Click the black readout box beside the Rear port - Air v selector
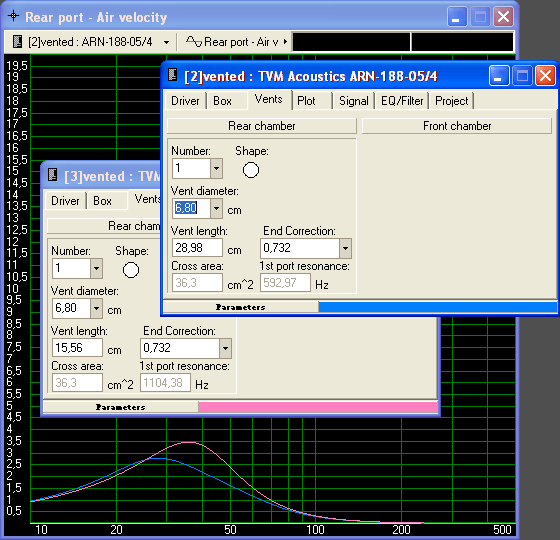This screenshot has width=560, height=540. tap(351, 42)
